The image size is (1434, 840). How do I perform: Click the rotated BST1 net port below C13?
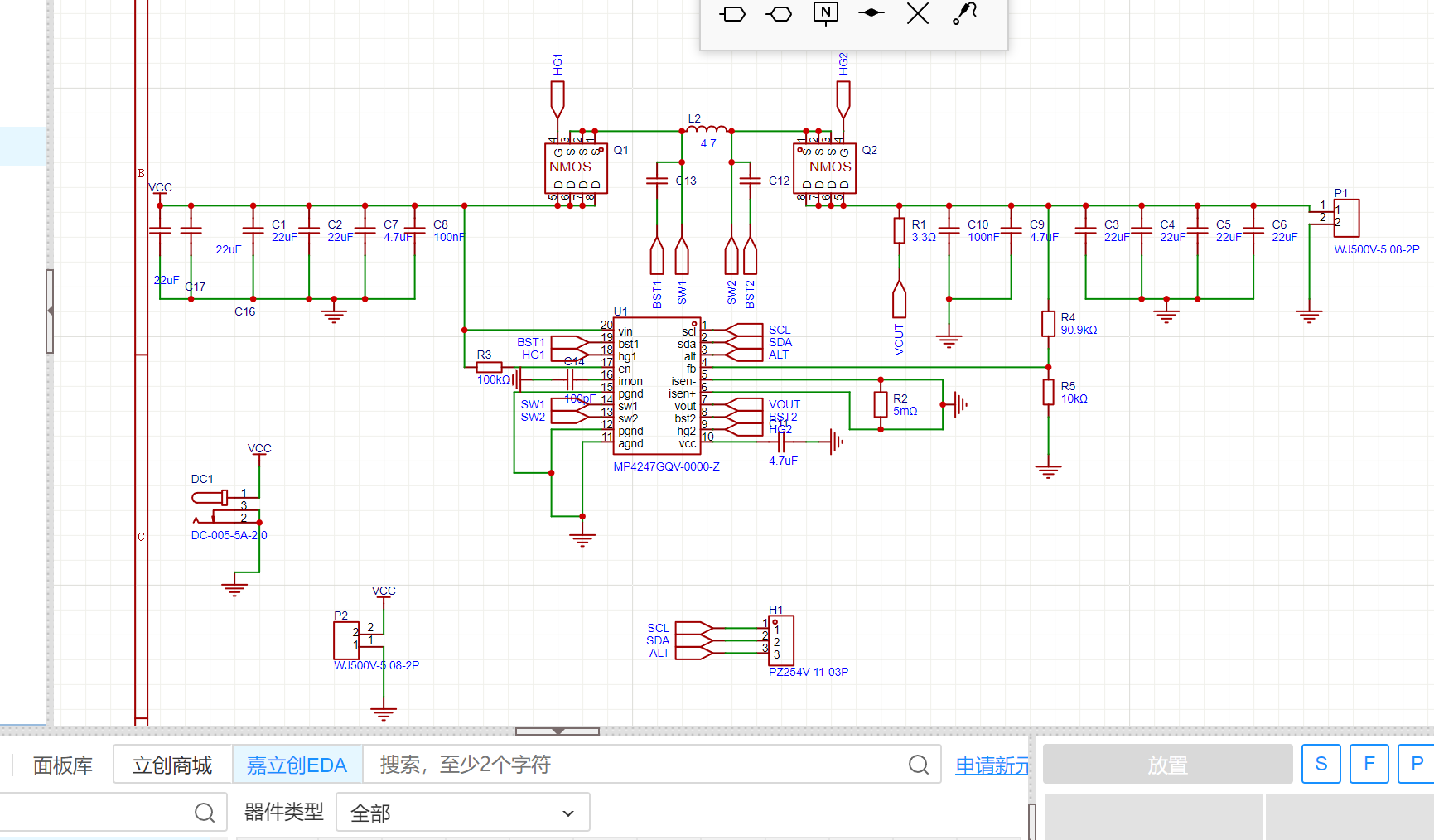click(x=657, y=255)
